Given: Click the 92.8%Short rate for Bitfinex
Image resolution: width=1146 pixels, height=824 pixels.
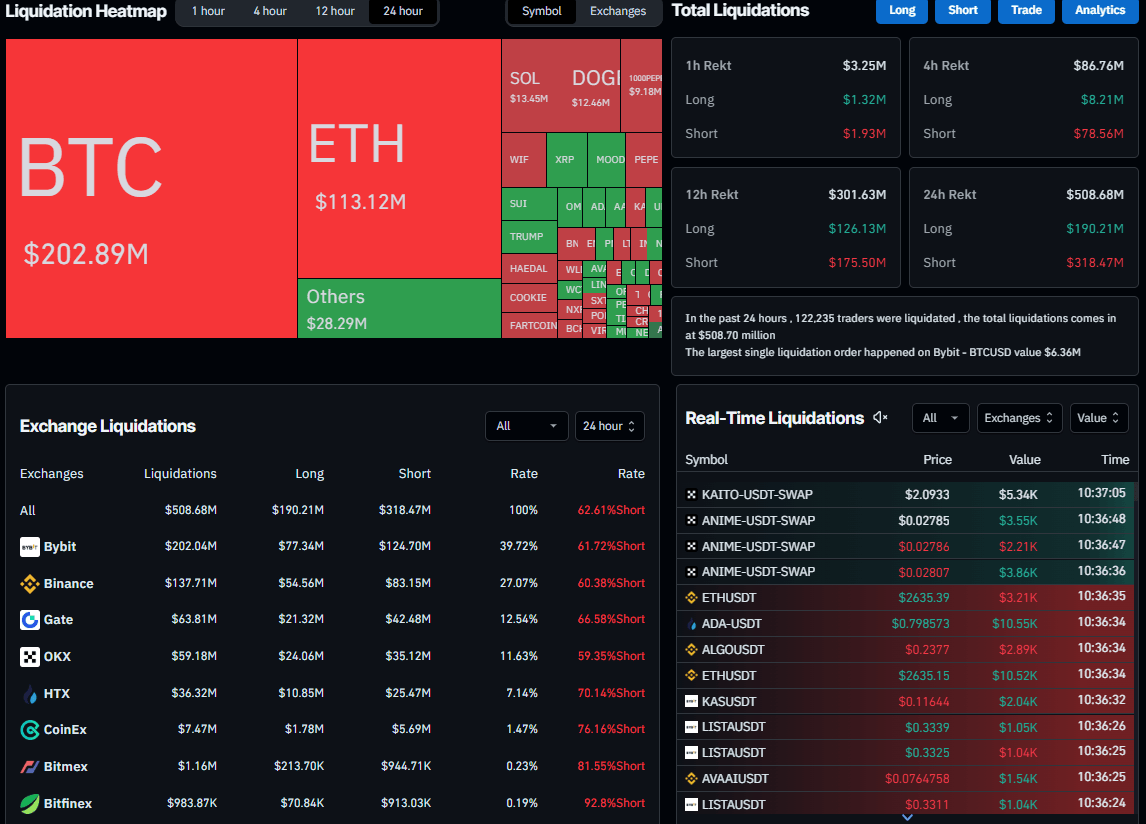Looking at the screenshot, I should [x=614, y=804].
